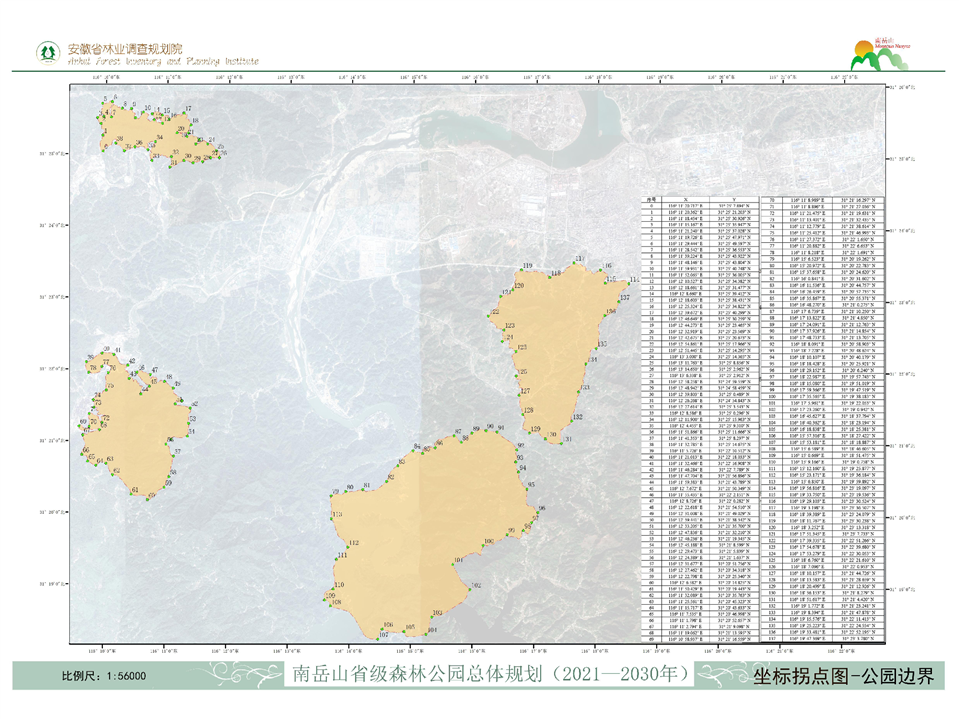This screenshot has width=959, height=719.
Task: Click the 坐标拐点图-公园边界 map title
Action: pos(843,676)
